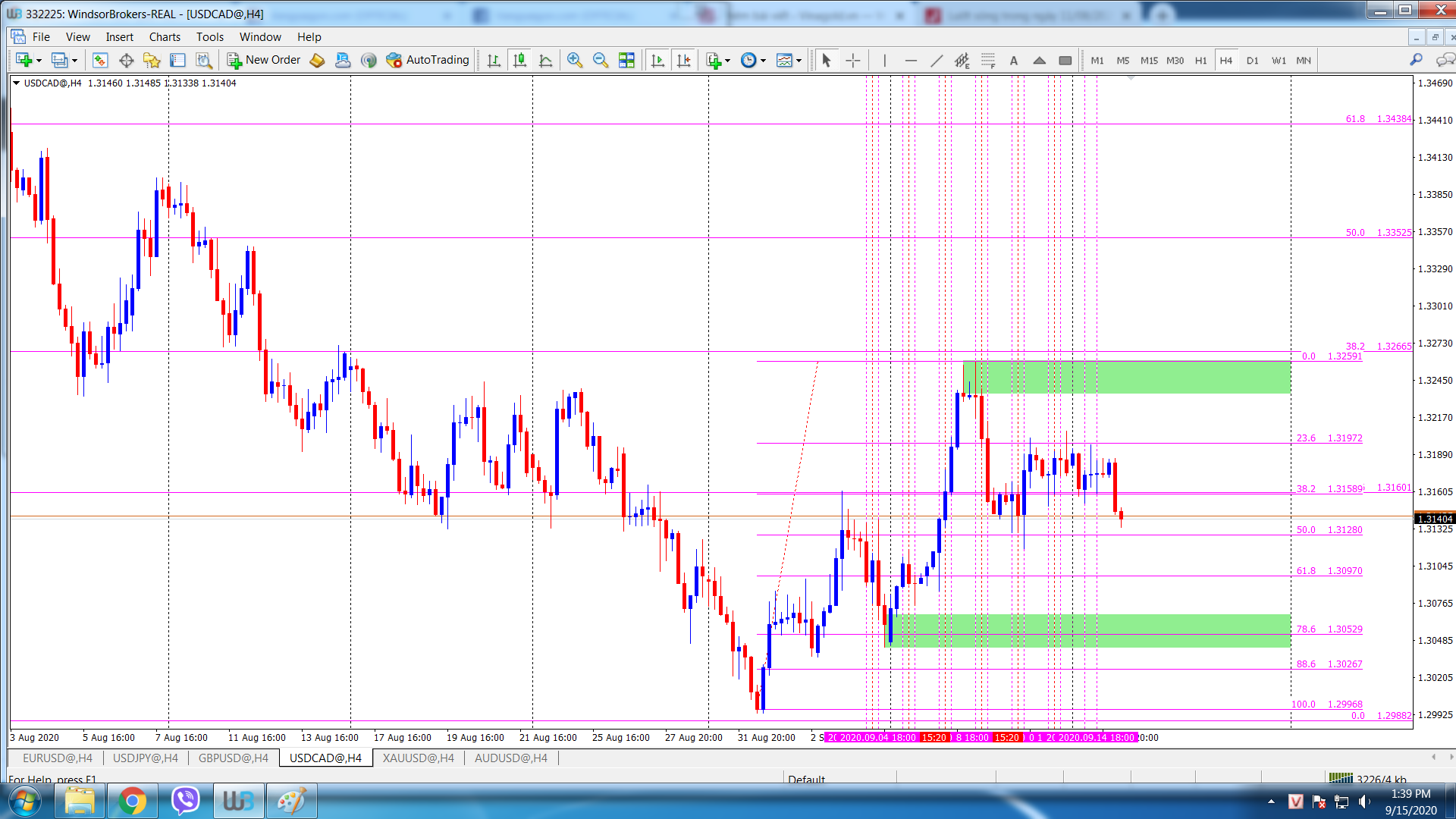Viewport: 1456px width, 819px height.
Task: Select the trendline drawing tool
Action: point(937,60)
